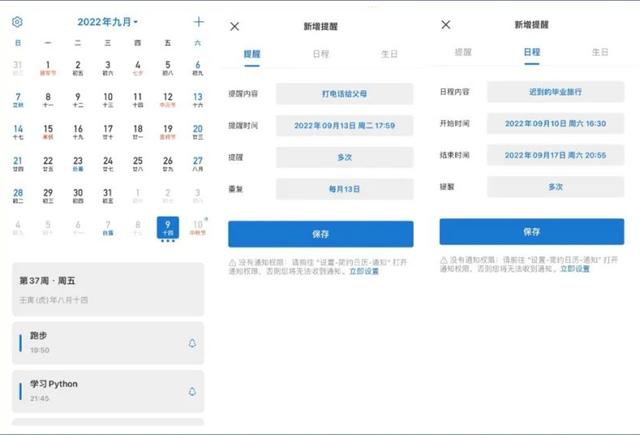Edit reminder content 打电话给父母 field
The width and height of the screenshot is (640, 435).
tap(344, 94)
